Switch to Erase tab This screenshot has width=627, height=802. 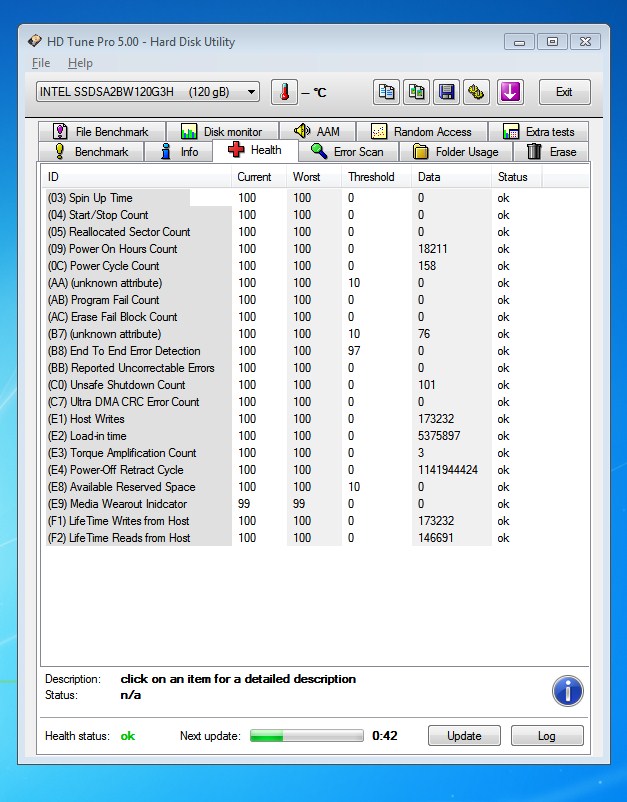[551, 152]
